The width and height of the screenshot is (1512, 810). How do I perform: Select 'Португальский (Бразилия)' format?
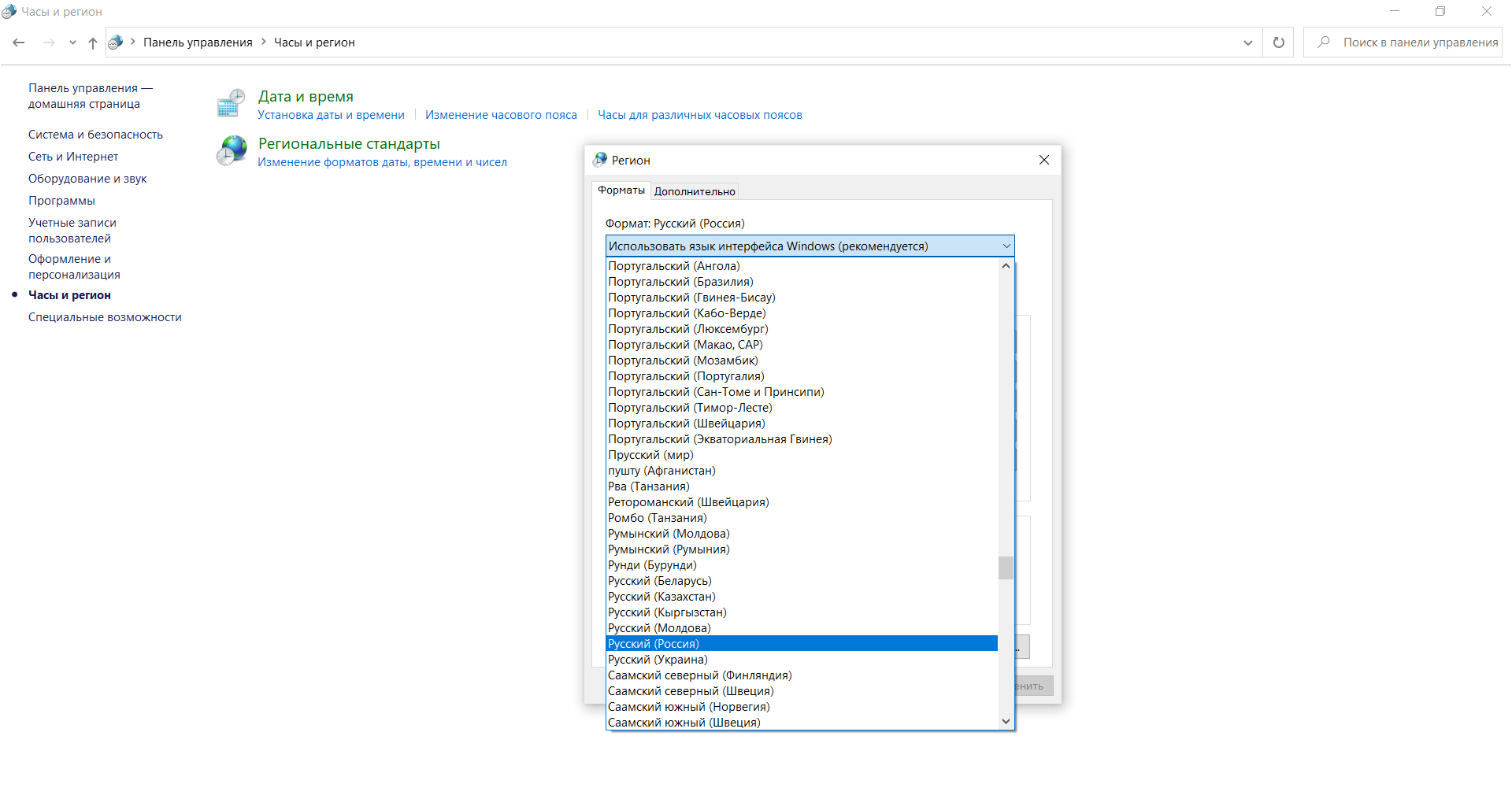tap(802, 282)
